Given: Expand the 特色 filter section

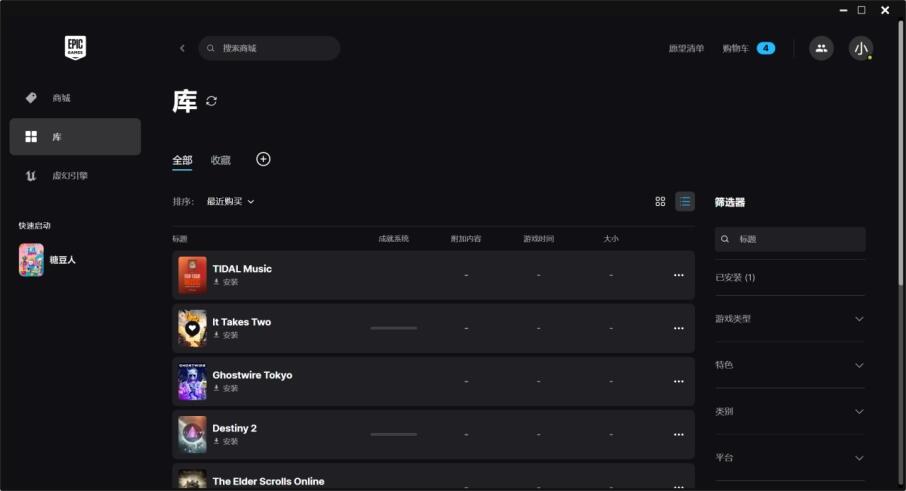Looking at the screenshot, I should pyautogui.click(x=790, y=365).
